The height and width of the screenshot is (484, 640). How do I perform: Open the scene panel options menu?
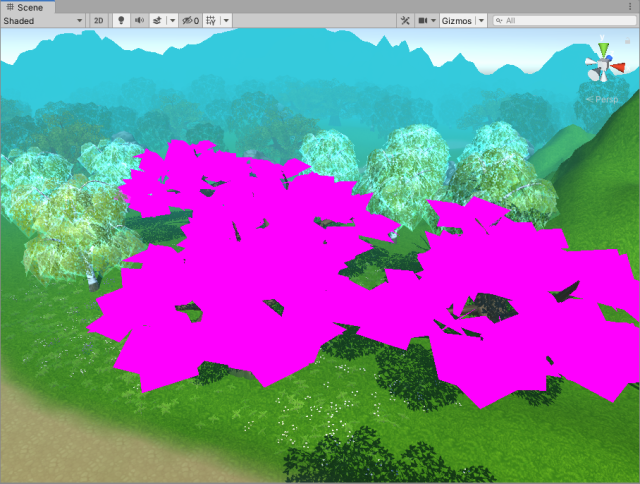[630, 6]
